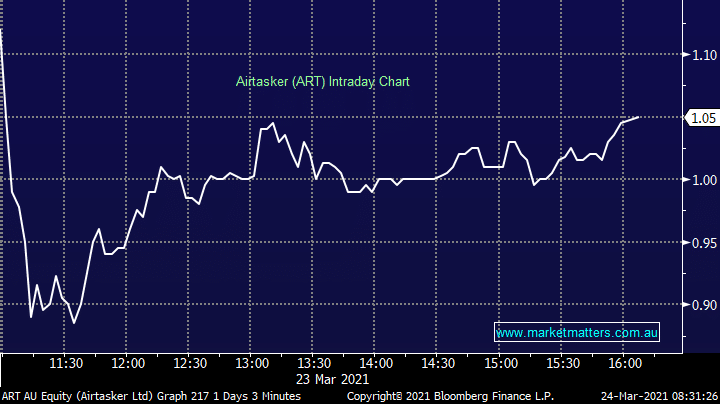Select the Airtasker (ART) Intraday Chart title

click(322, 82)
